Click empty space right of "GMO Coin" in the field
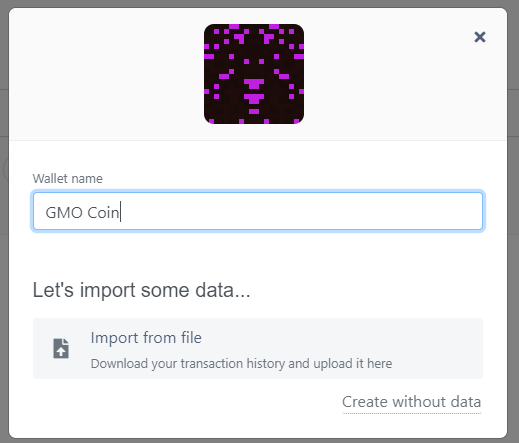519x443 pixels. coord(300,211)
